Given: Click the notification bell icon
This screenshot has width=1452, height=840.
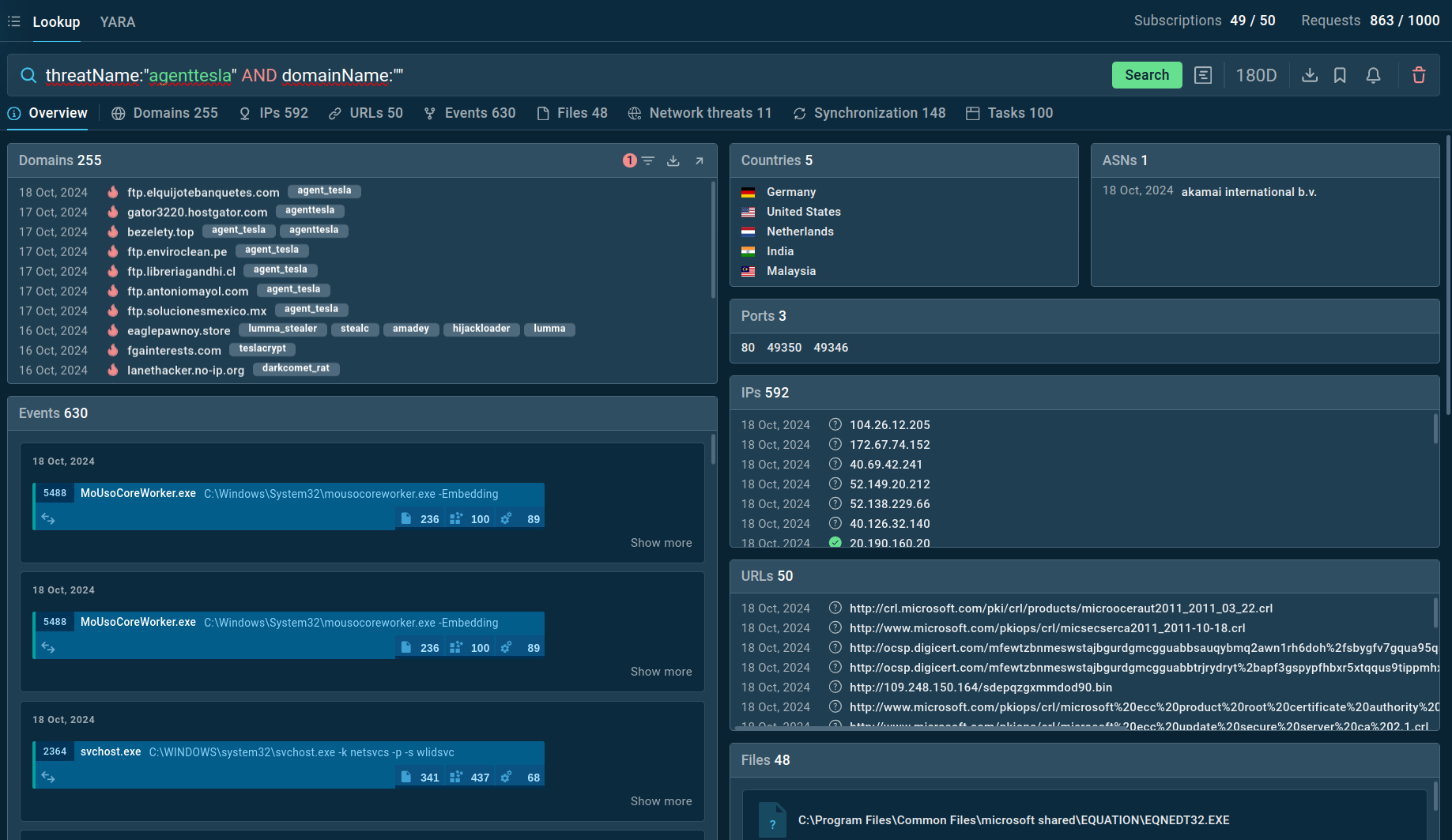Looking at the screenshot, I should tap(1373, 75).
